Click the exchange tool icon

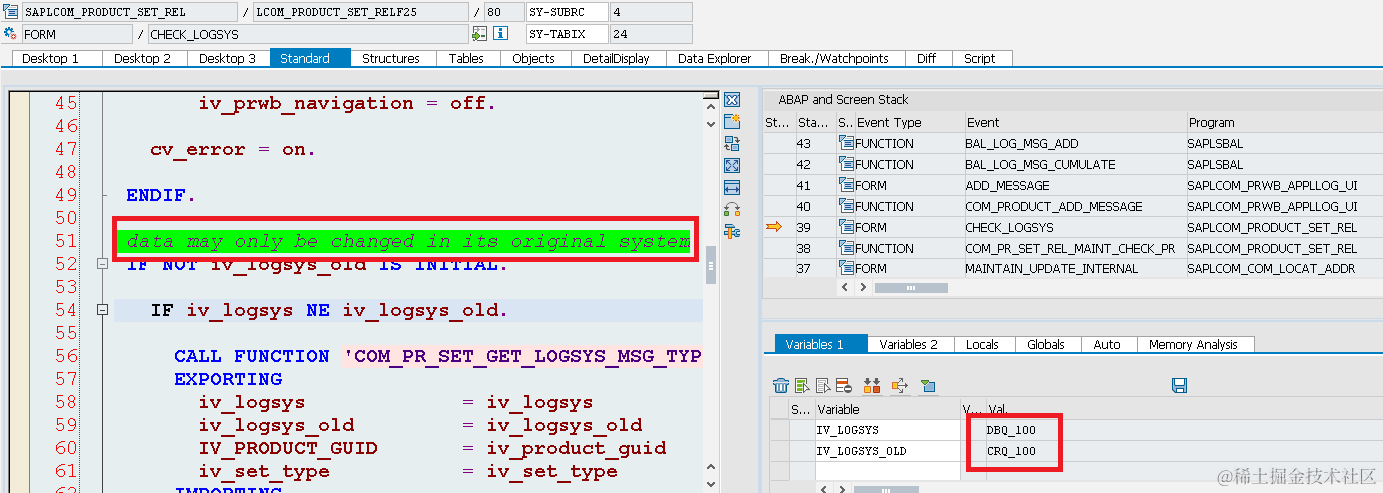click(731, 144)
